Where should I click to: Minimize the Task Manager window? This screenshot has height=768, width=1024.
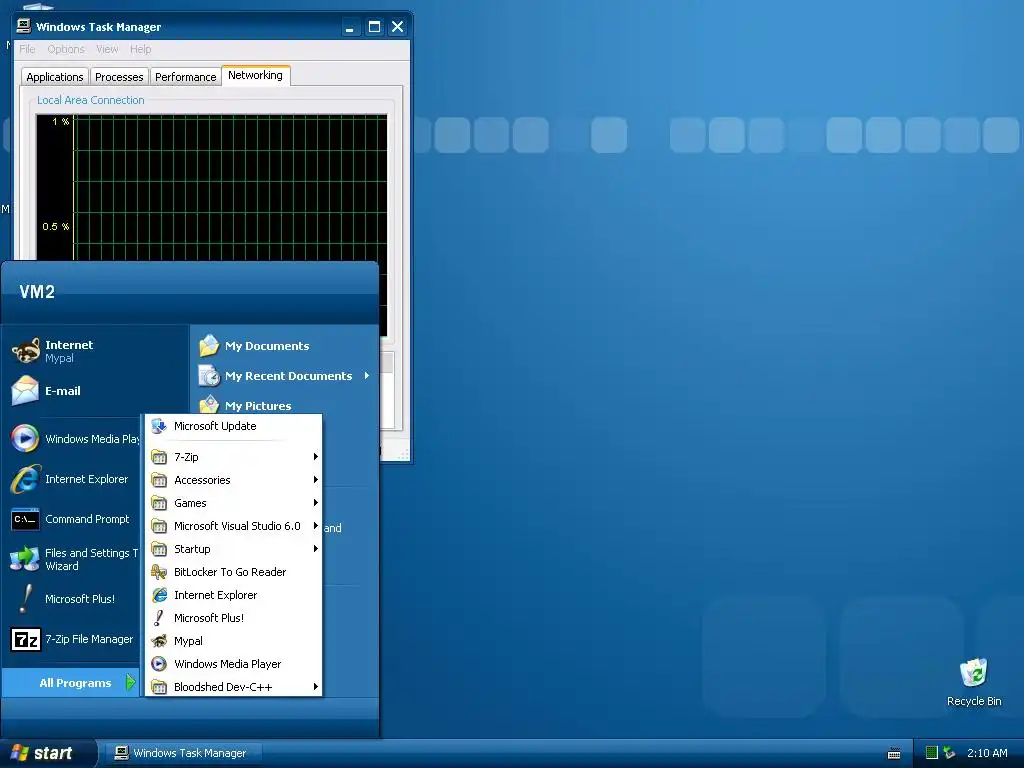pos(351,27)
